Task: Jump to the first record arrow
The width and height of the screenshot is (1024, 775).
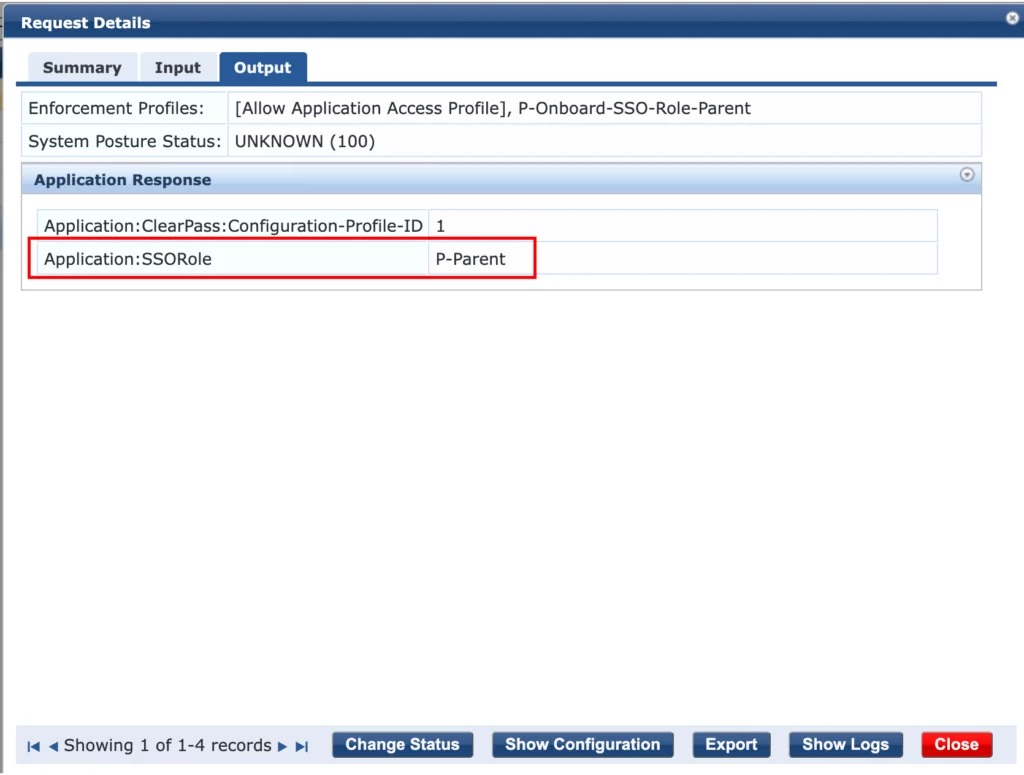Action: (x=33, y=745)
